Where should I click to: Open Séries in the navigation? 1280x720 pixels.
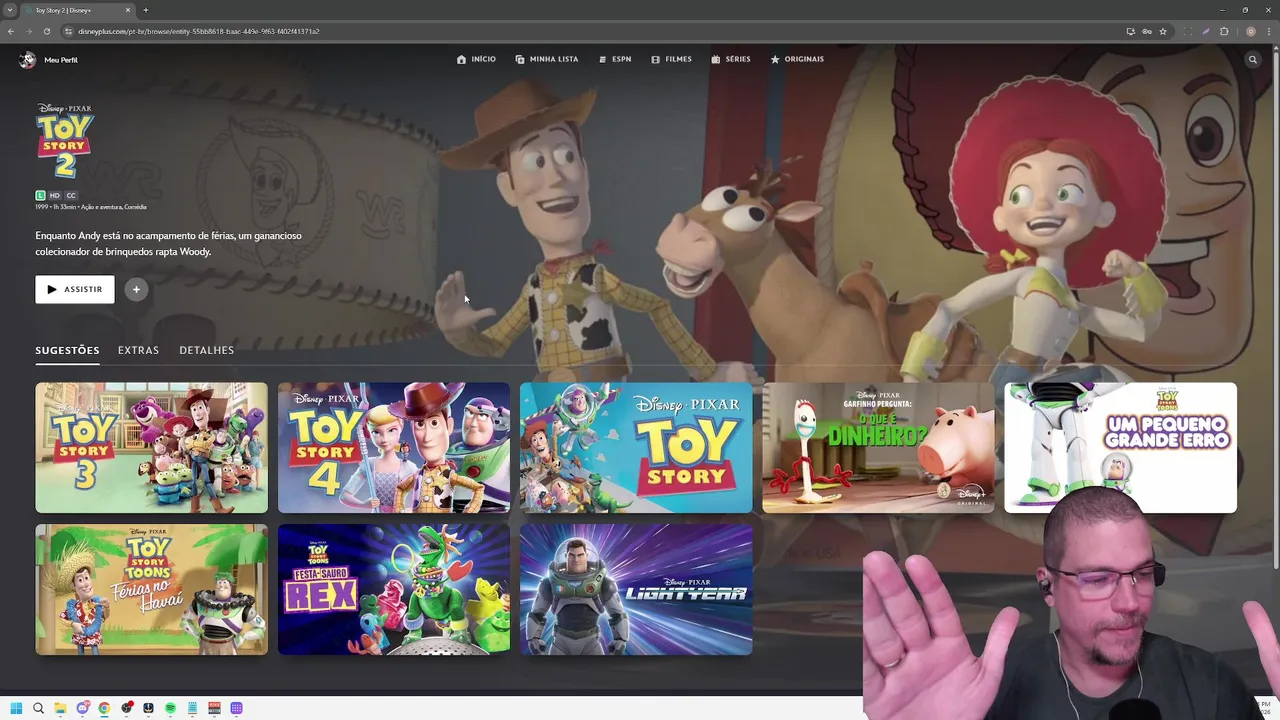point(731,59)
